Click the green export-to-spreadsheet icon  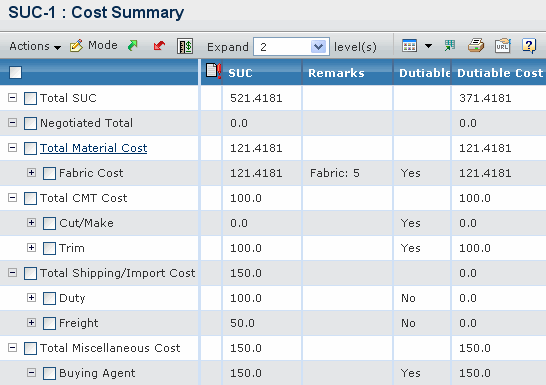click(450, 46)
